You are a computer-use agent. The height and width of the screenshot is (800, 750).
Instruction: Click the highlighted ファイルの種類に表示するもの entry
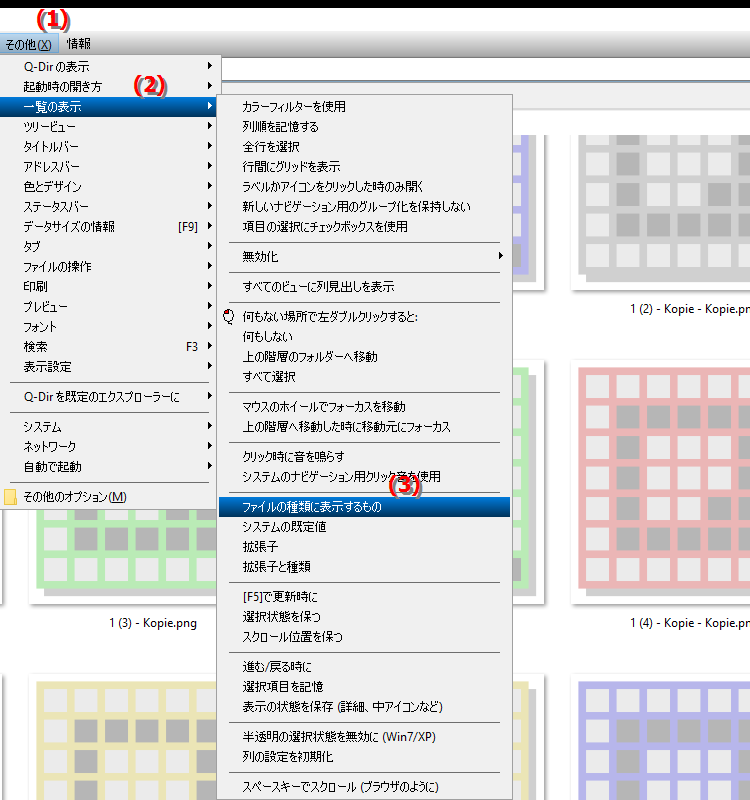(x=364, y=507)
